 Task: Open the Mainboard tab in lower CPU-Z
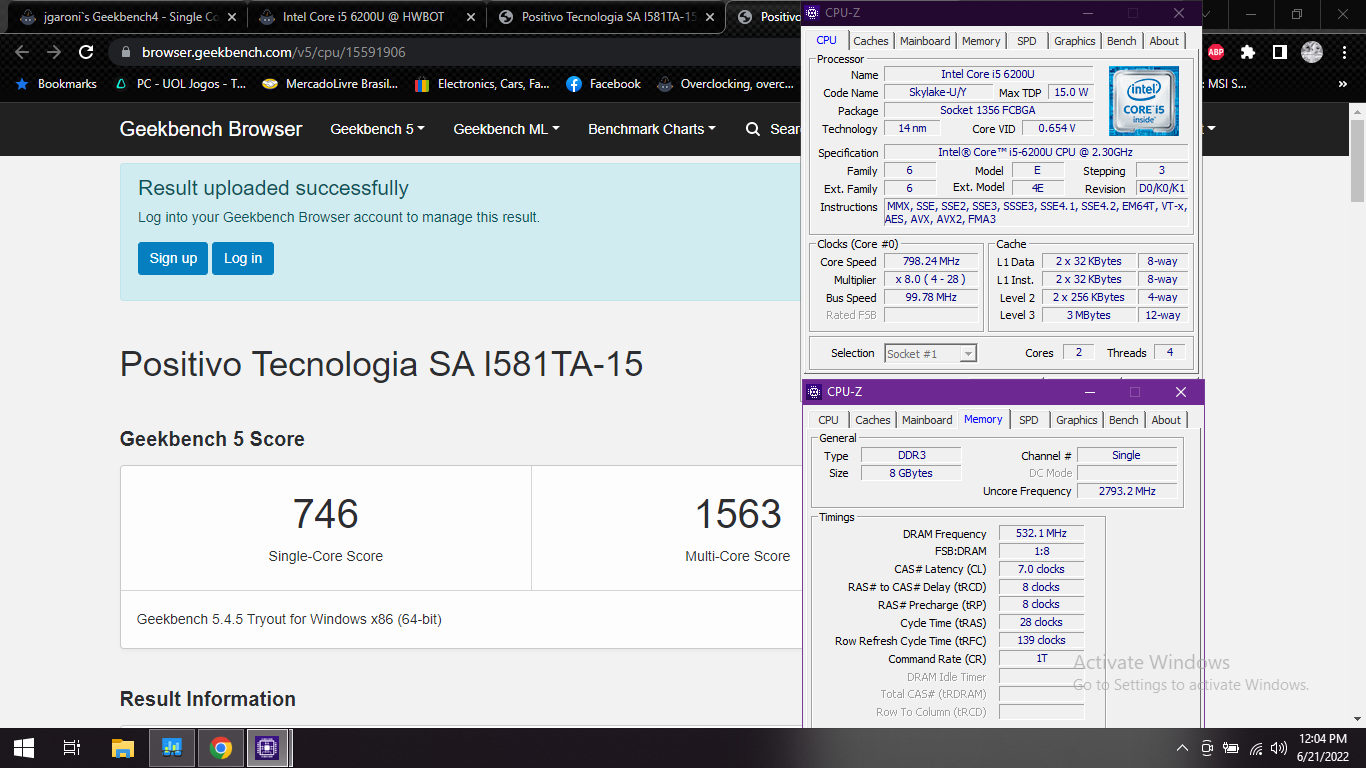(x=927, y=420)
